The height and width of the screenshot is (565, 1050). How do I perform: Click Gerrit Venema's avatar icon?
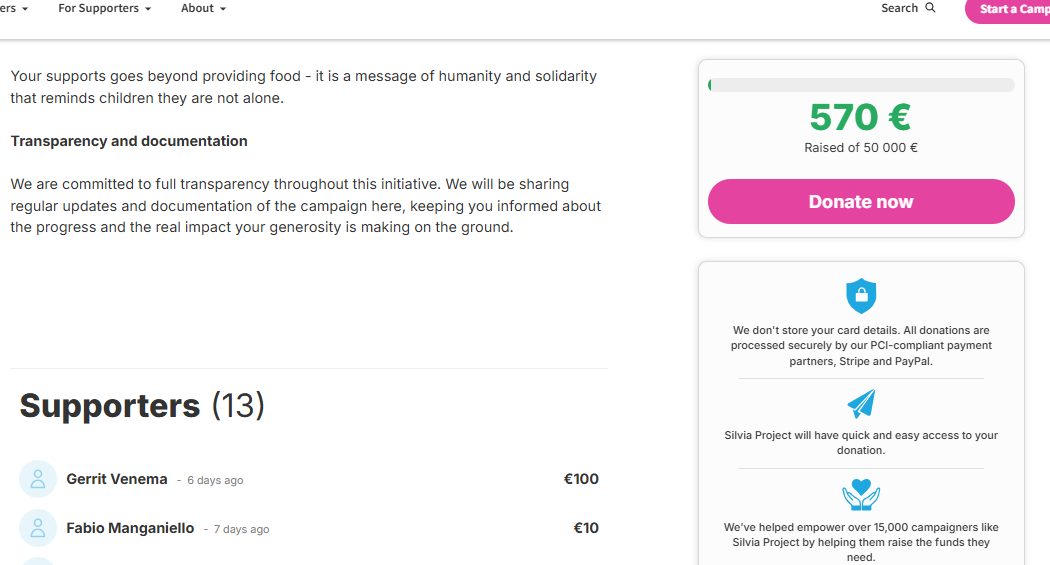[38, 479]
